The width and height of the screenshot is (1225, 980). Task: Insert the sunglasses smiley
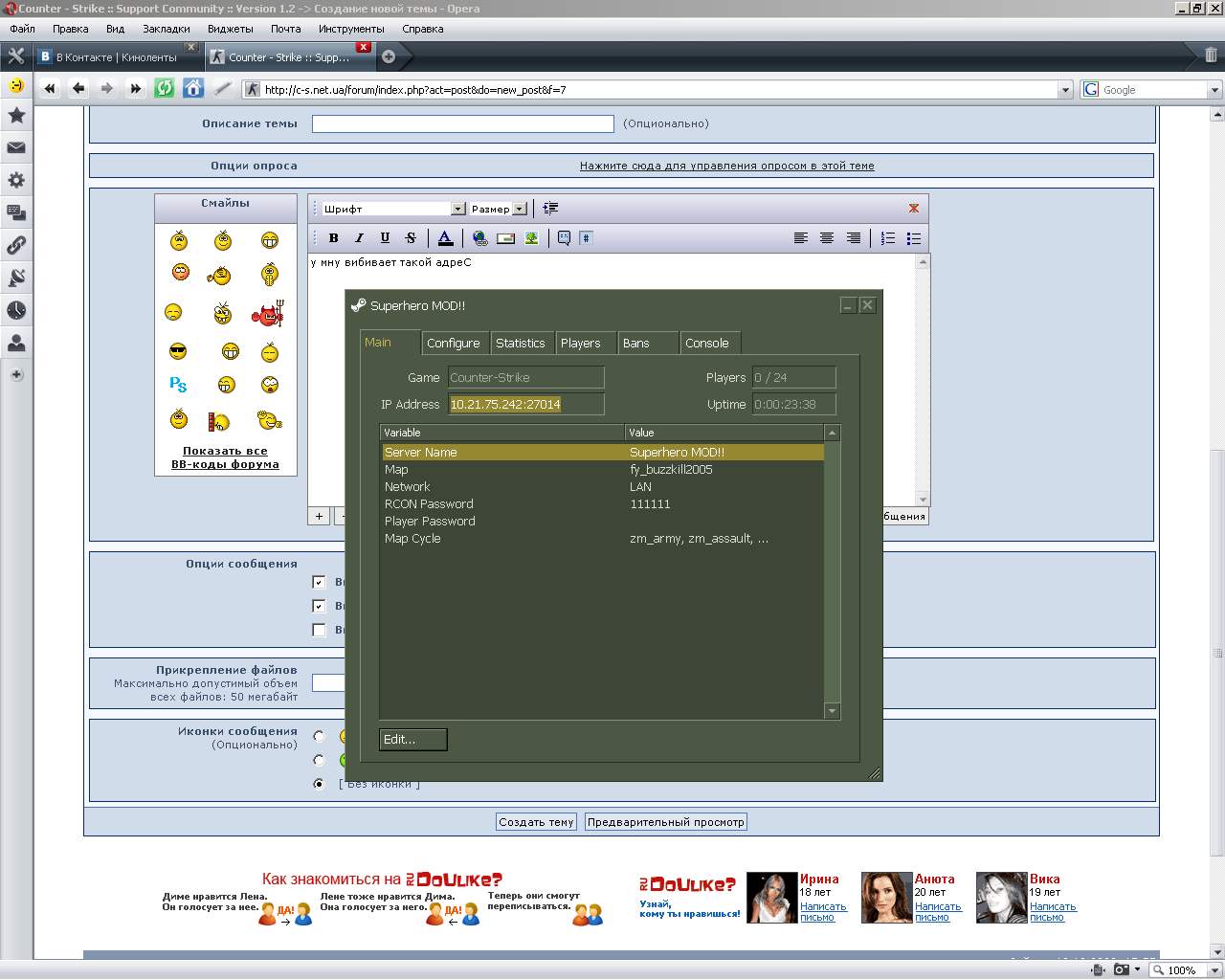click(178, 351)
